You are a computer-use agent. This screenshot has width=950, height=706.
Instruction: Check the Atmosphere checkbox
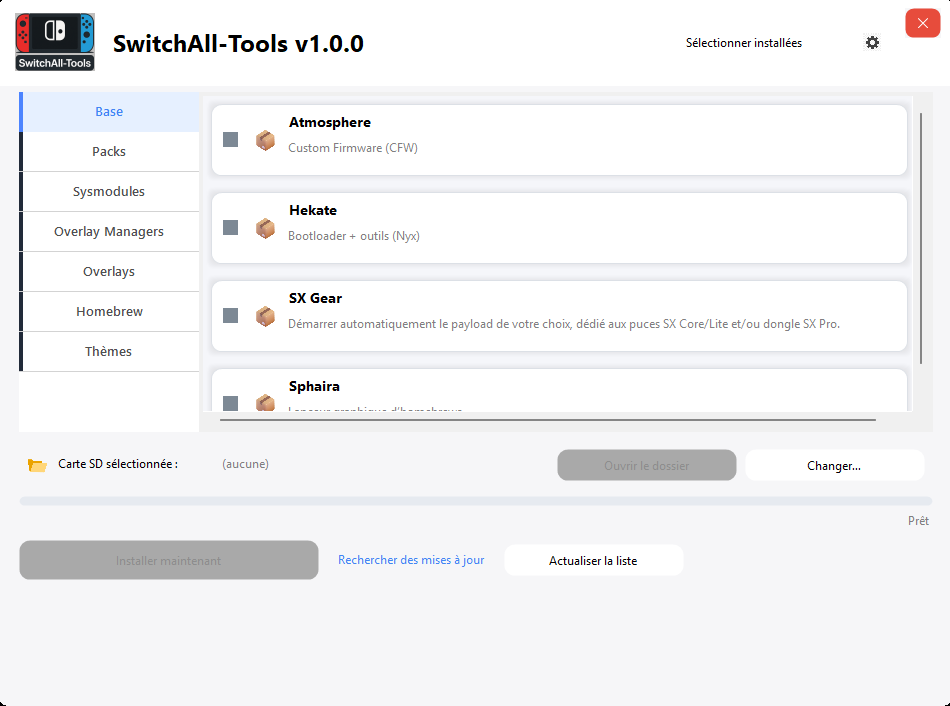tap(230, 140)
